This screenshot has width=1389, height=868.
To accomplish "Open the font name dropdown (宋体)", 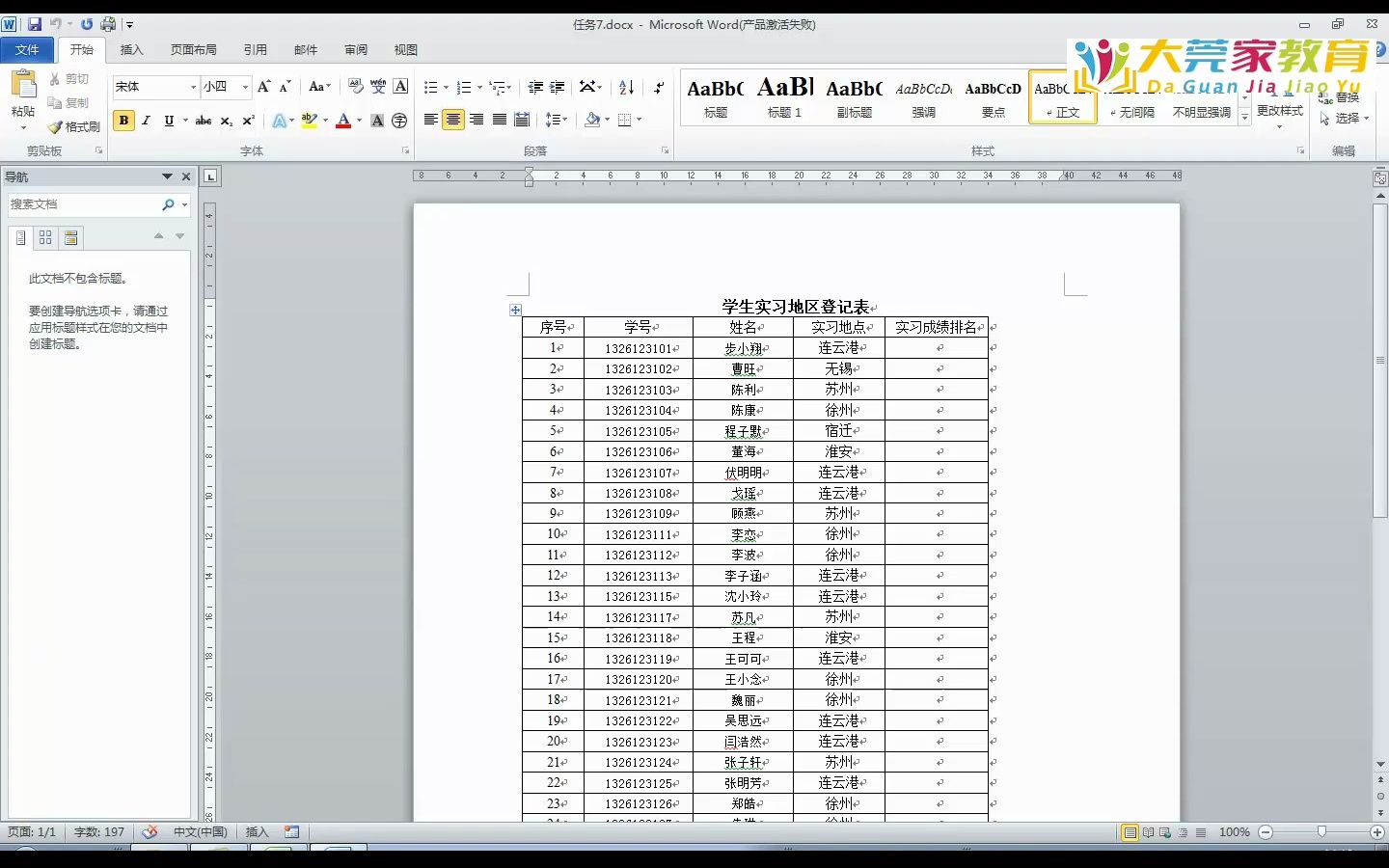I will pyautogui.click(x=192, y=87).
